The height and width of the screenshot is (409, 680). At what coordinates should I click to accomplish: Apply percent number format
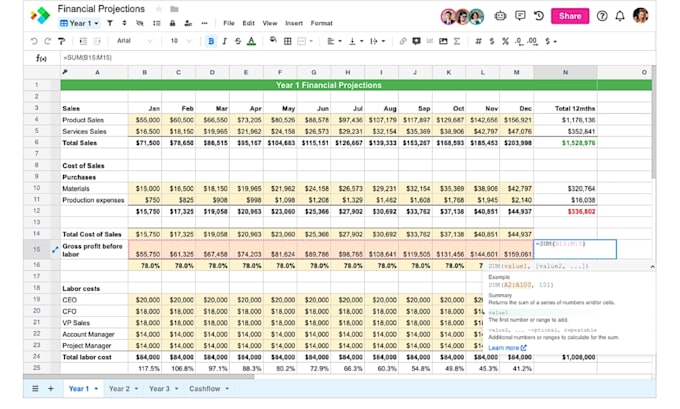tap(505, 41)
